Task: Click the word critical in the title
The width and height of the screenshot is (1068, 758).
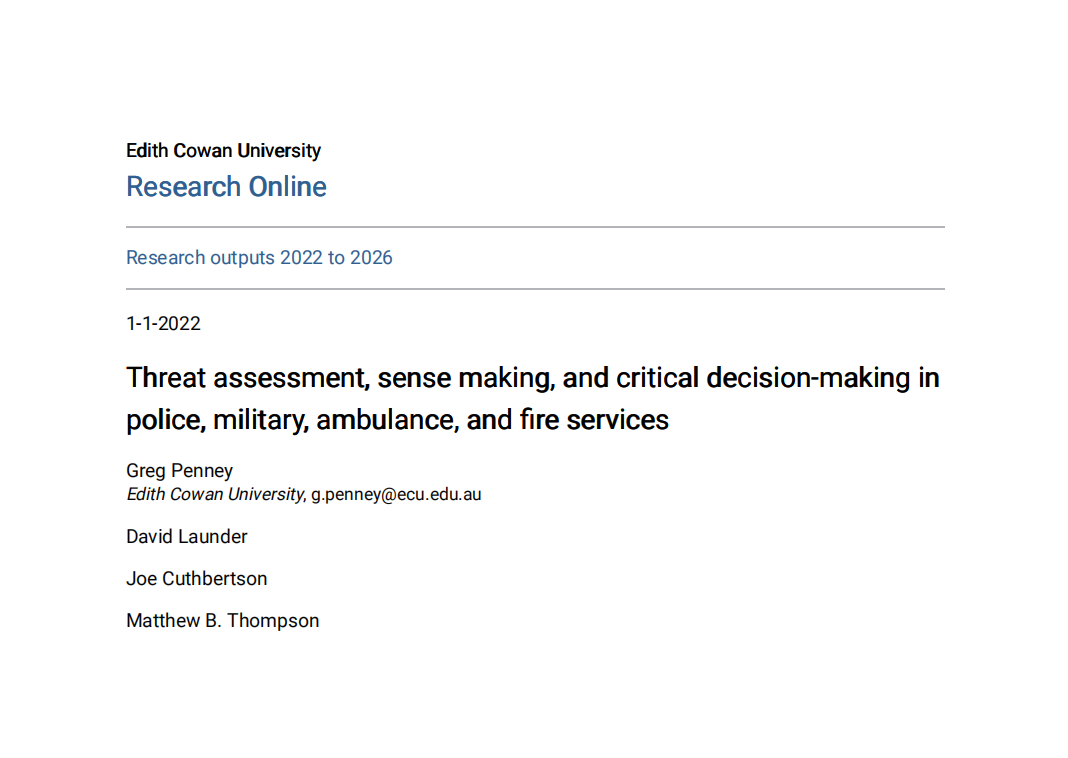Action: pos(657,378)
